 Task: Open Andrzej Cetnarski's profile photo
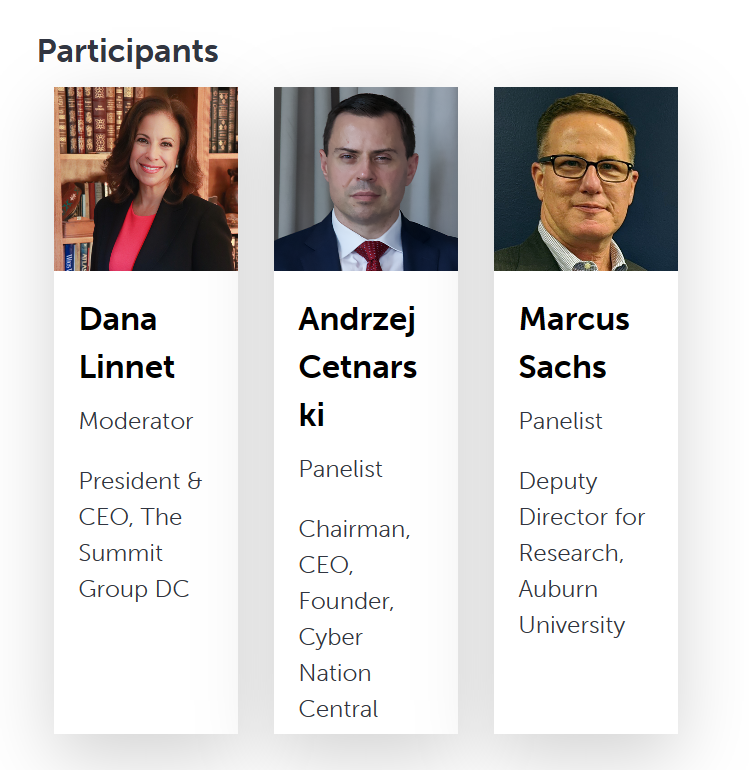(366, 179)
